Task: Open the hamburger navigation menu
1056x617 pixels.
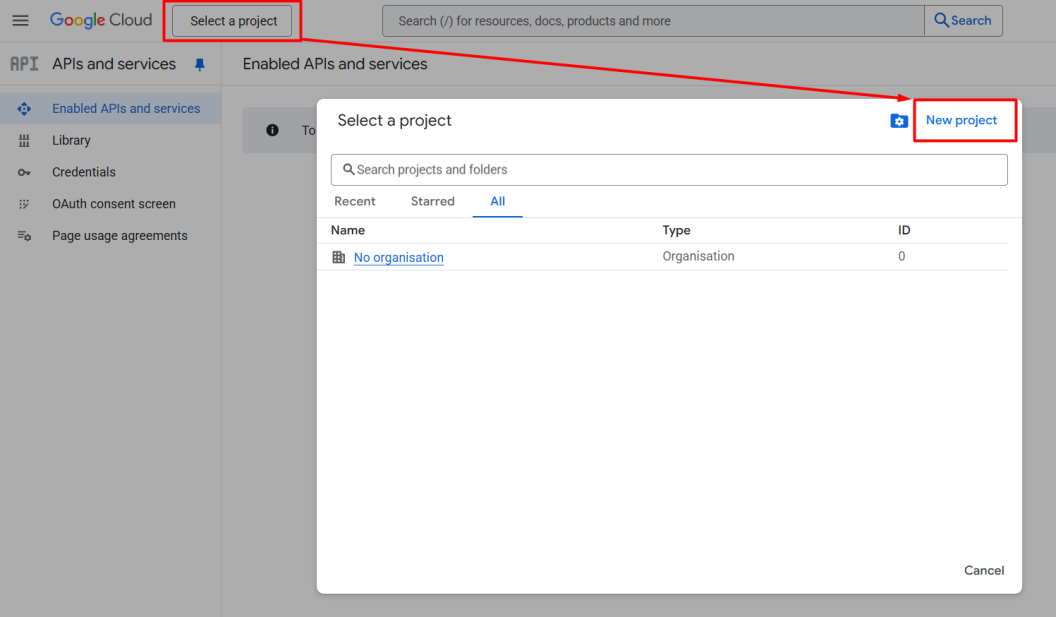Action: pyautogui.click(x=20, y=20)
